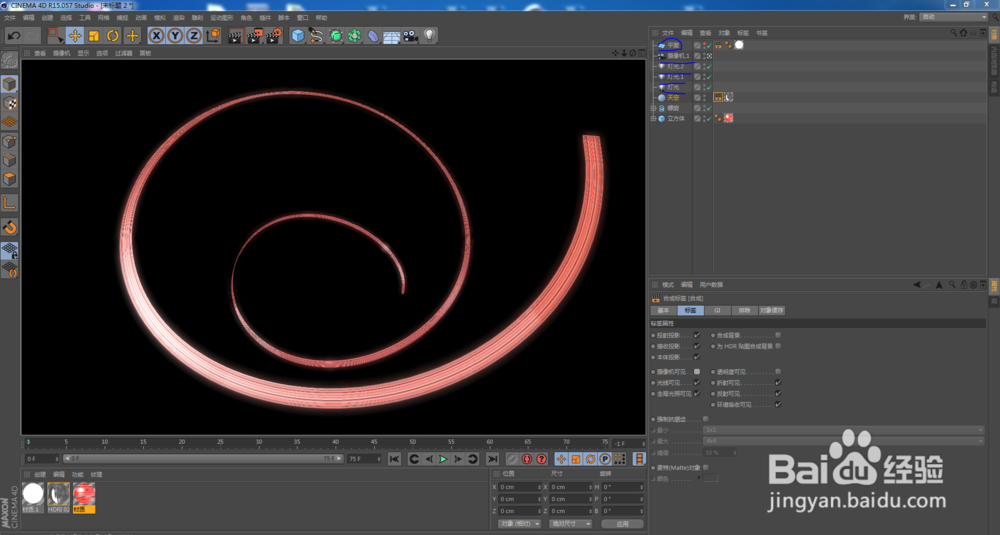Open the 界面 layout dropdown at top right

pos(953,17)
